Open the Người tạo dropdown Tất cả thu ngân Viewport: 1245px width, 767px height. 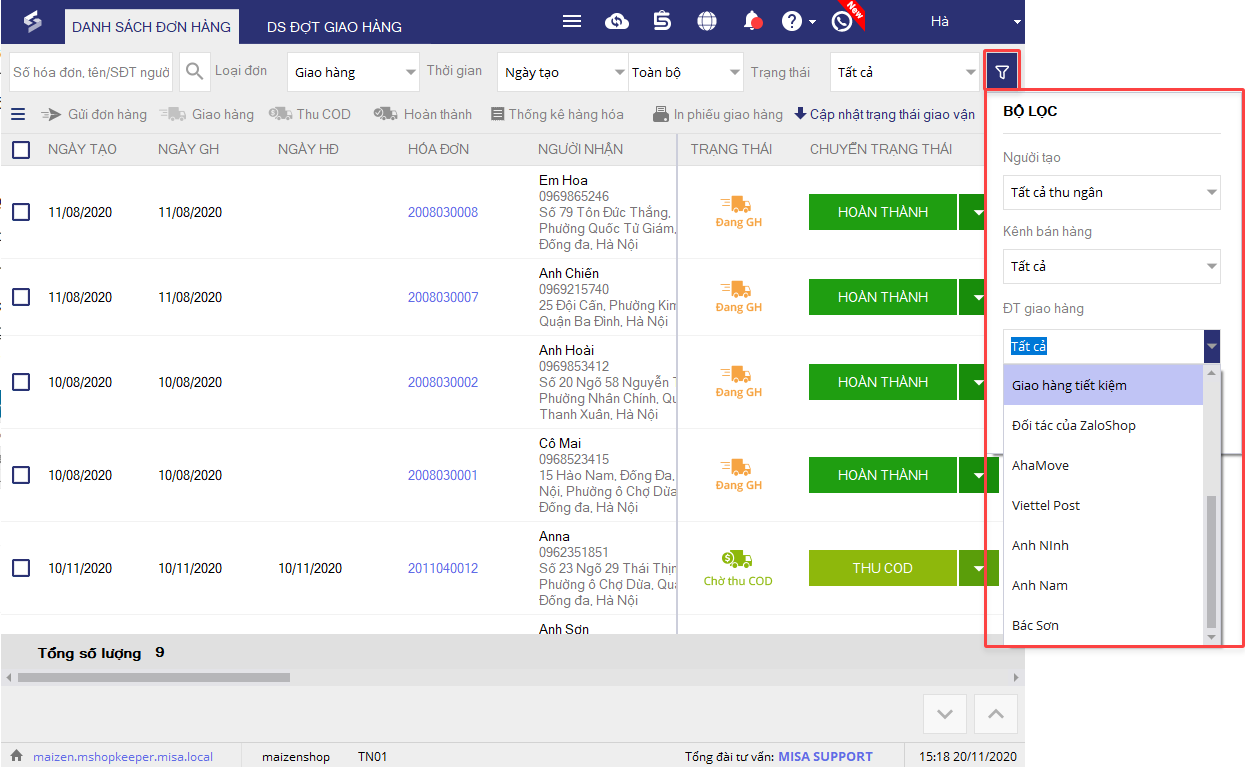coord(1111,192)
